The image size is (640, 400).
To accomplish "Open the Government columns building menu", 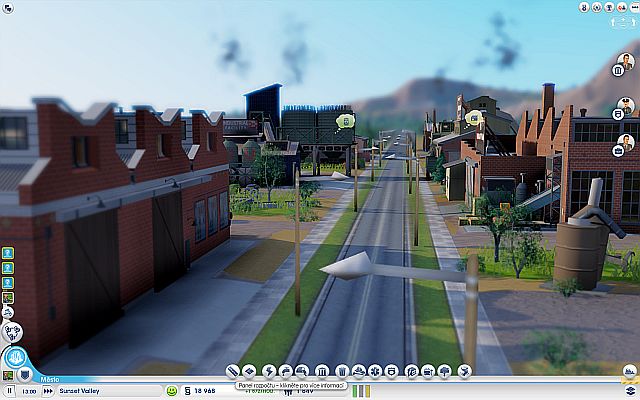I will point(322,371).
